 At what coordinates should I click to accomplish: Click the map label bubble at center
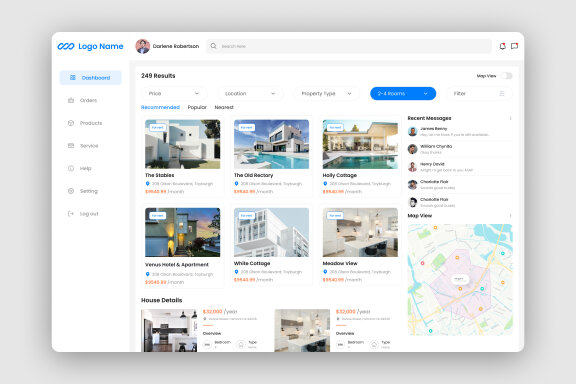tap(460, 279)
